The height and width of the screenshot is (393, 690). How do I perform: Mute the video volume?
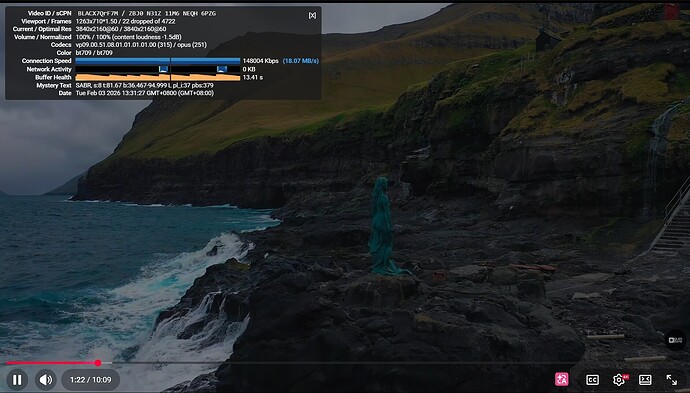tap(46, 379)
